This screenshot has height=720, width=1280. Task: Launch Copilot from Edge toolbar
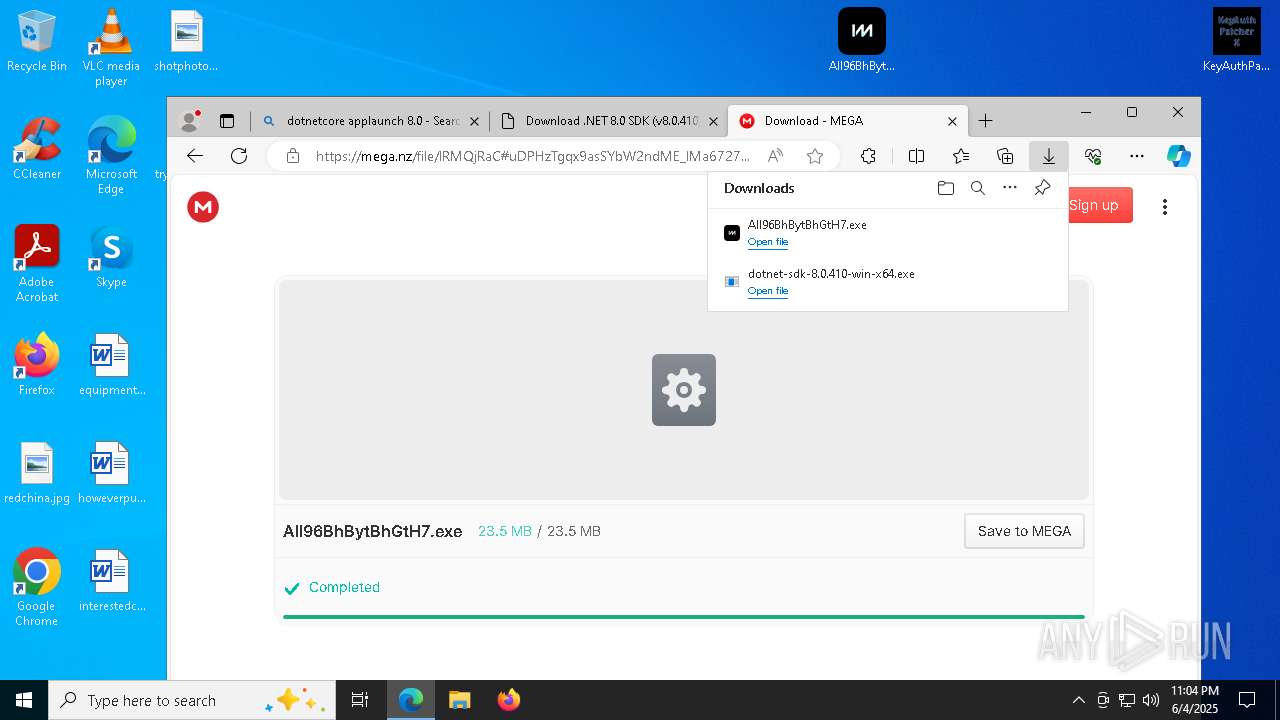click(1179, 156)
